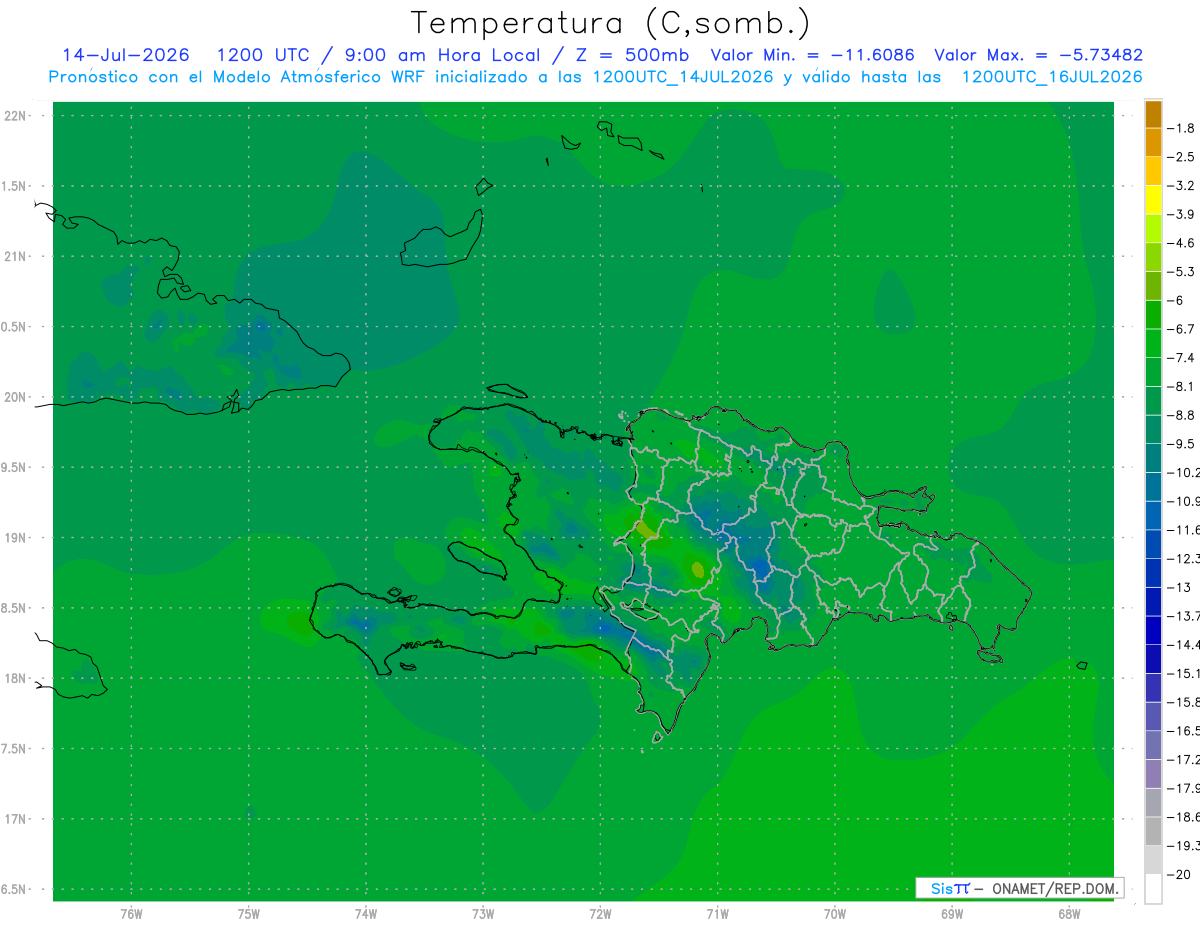Click colorbar value "-4.6"
The width and height of the screenshot is (1200, 927).
click(1181, 243)
